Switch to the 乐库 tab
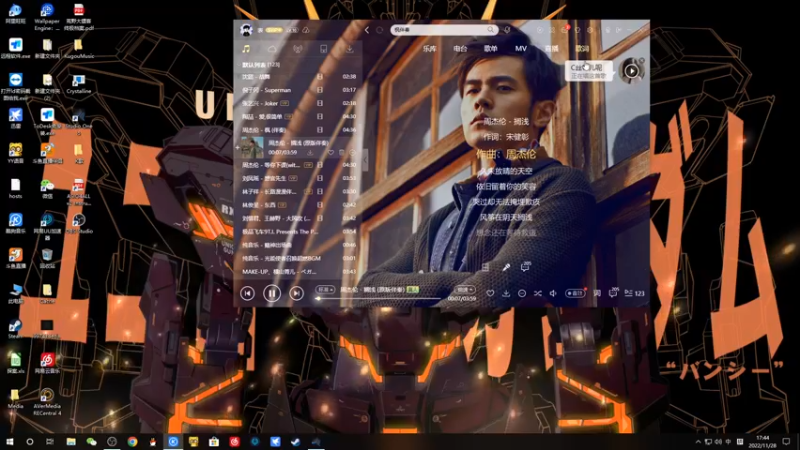This screenshot has height=450, width=800. 430,48
